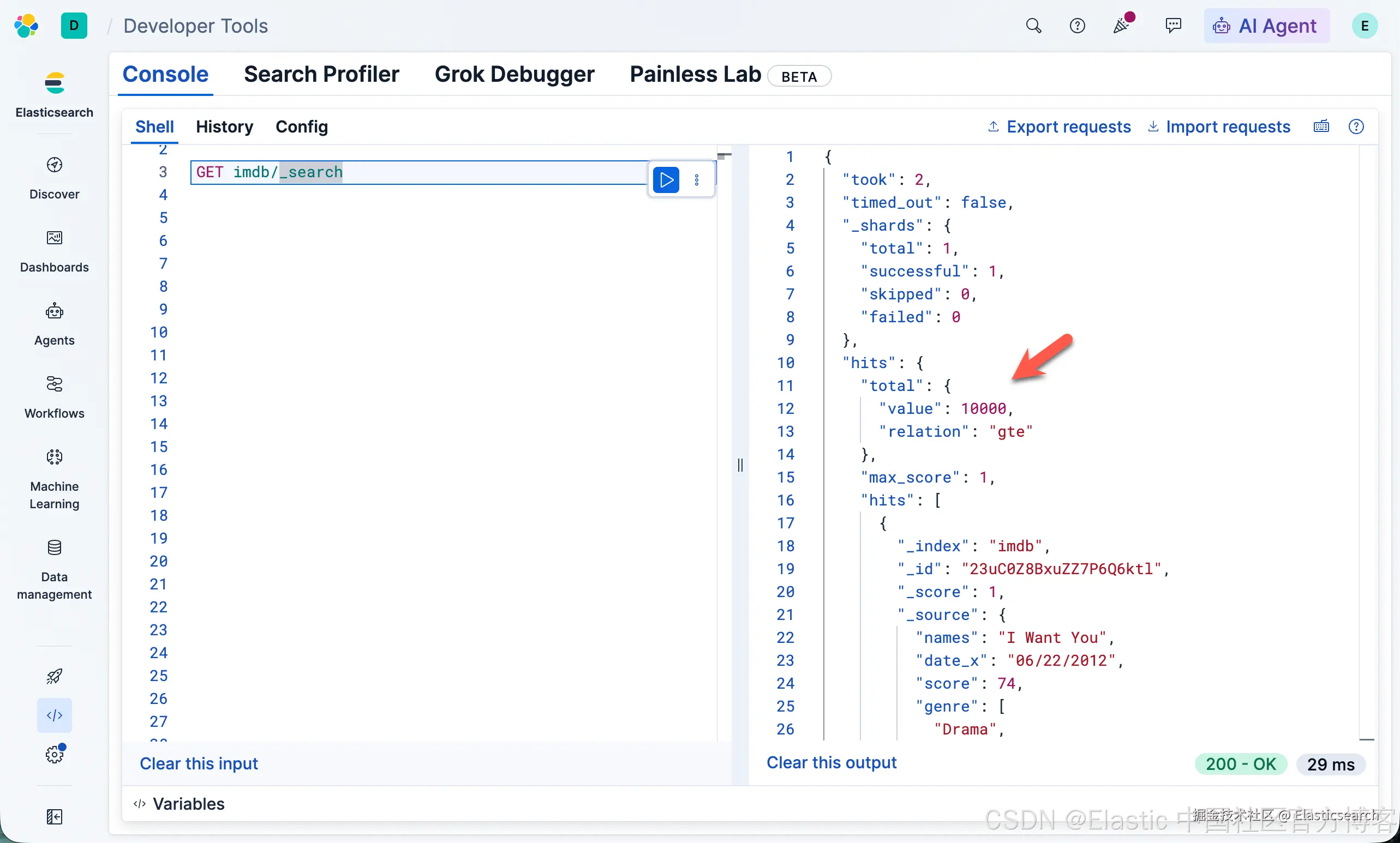Open the user avatar E menu

click(1364, 26)
